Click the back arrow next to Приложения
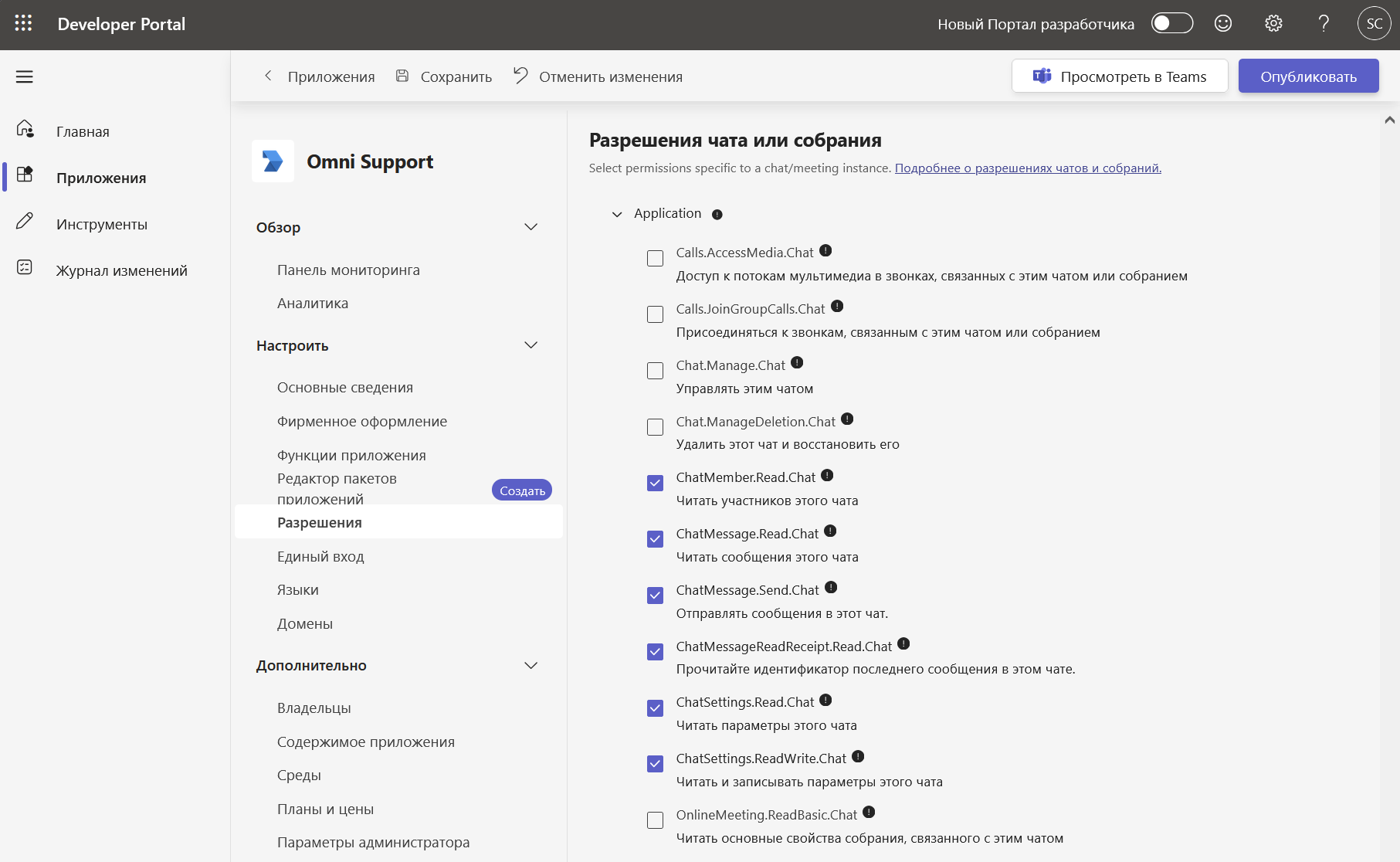 point(268,76)
